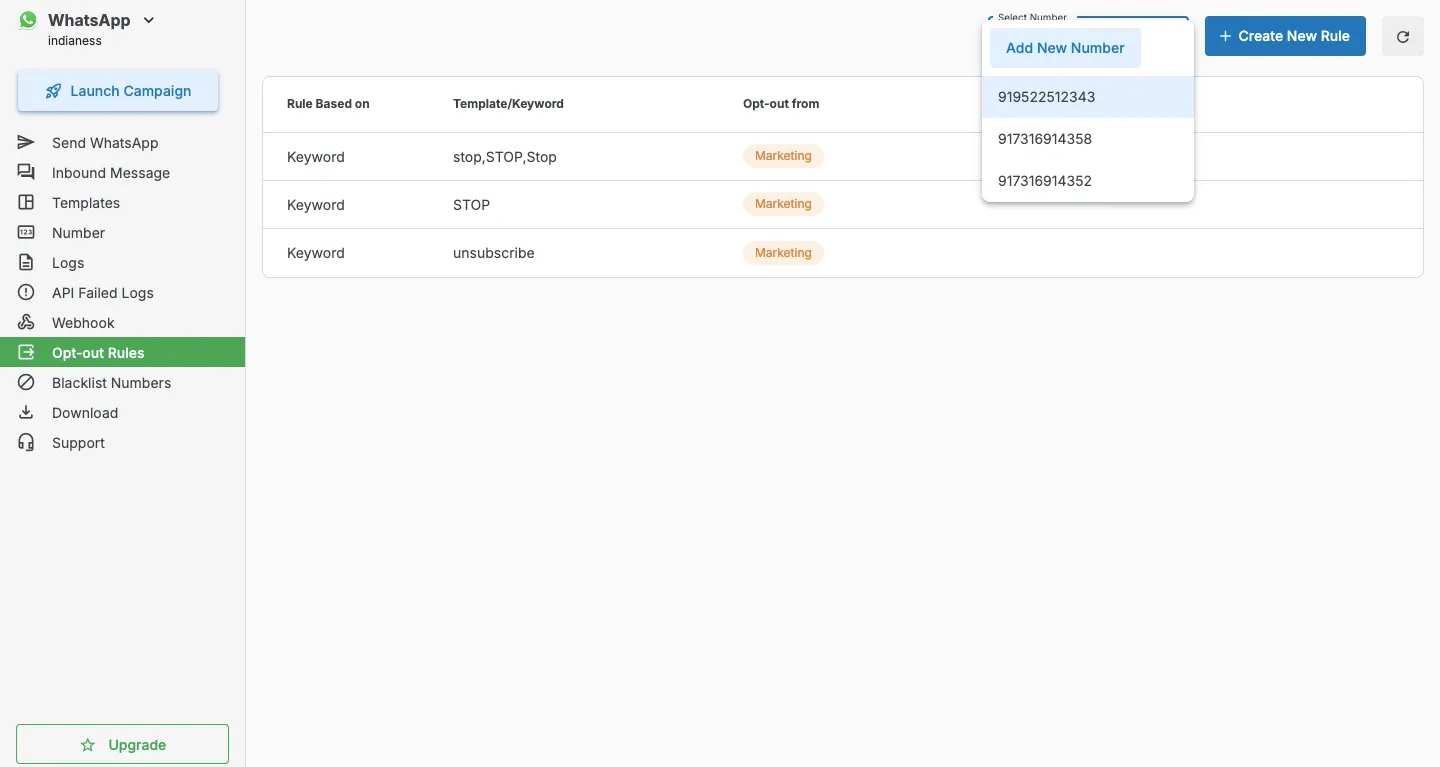The width and height of the screenshot is (1440, 767).
Task: Open Blacklist Numbers page
Action: 122,383
